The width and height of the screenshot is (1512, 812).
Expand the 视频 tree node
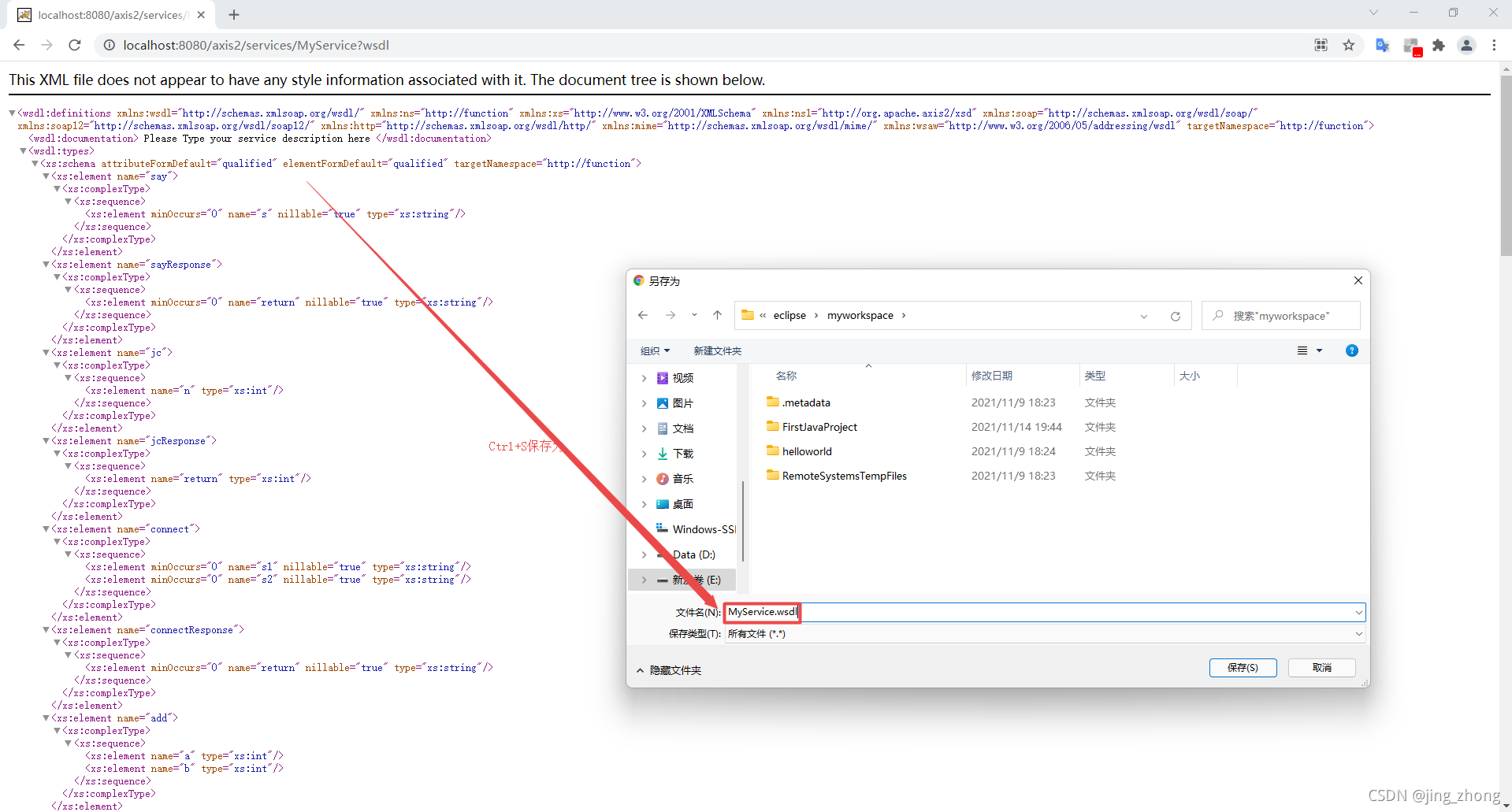[644, 378]
